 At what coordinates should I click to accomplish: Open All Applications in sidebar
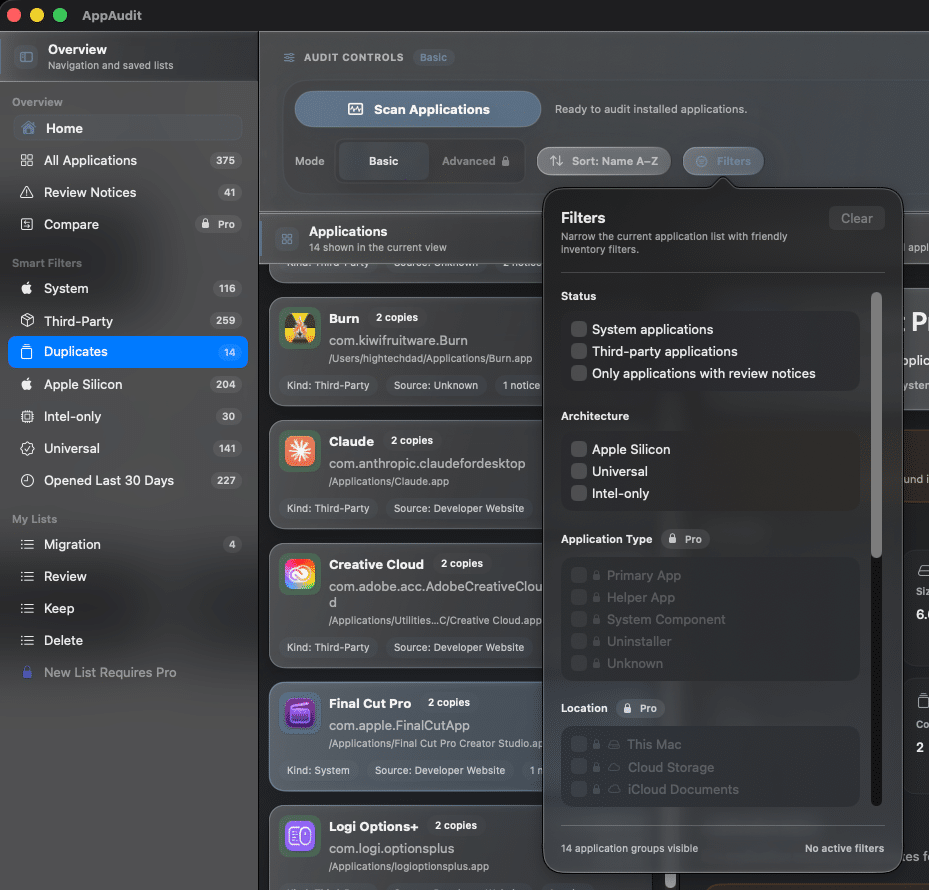[x=127, y=160]
